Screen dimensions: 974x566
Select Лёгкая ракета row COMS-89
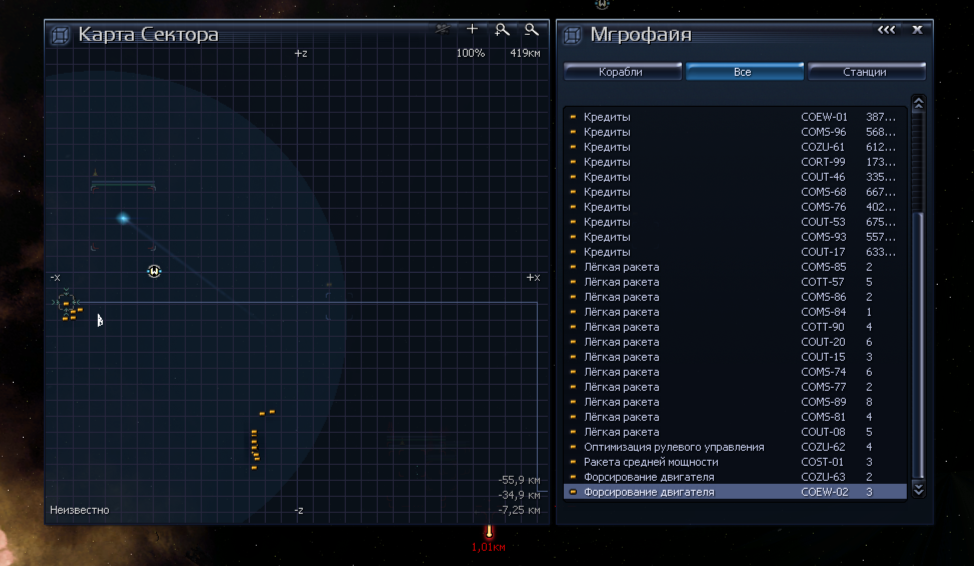tap(735, 401)
